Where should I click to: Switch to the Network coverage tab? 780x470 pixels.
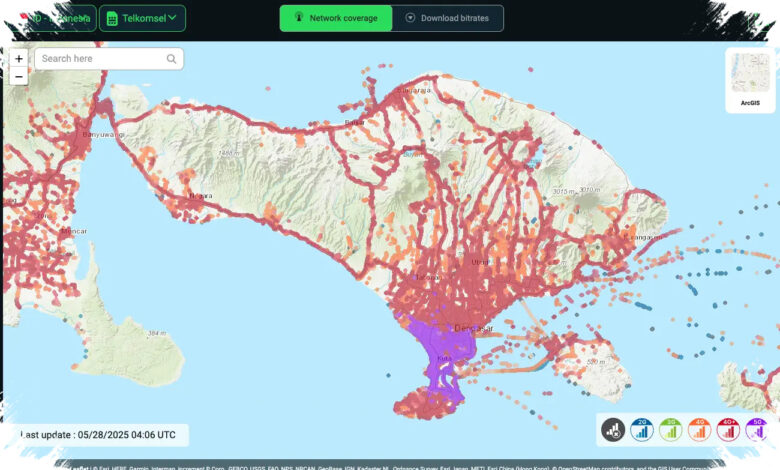tap(336, 18)
